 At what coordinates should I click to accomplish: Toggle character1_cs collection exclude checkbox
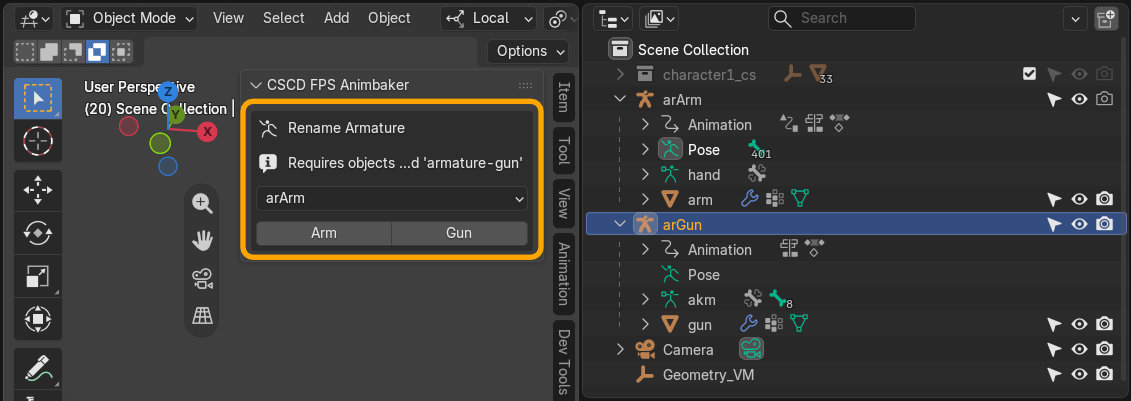[1030, 74]
